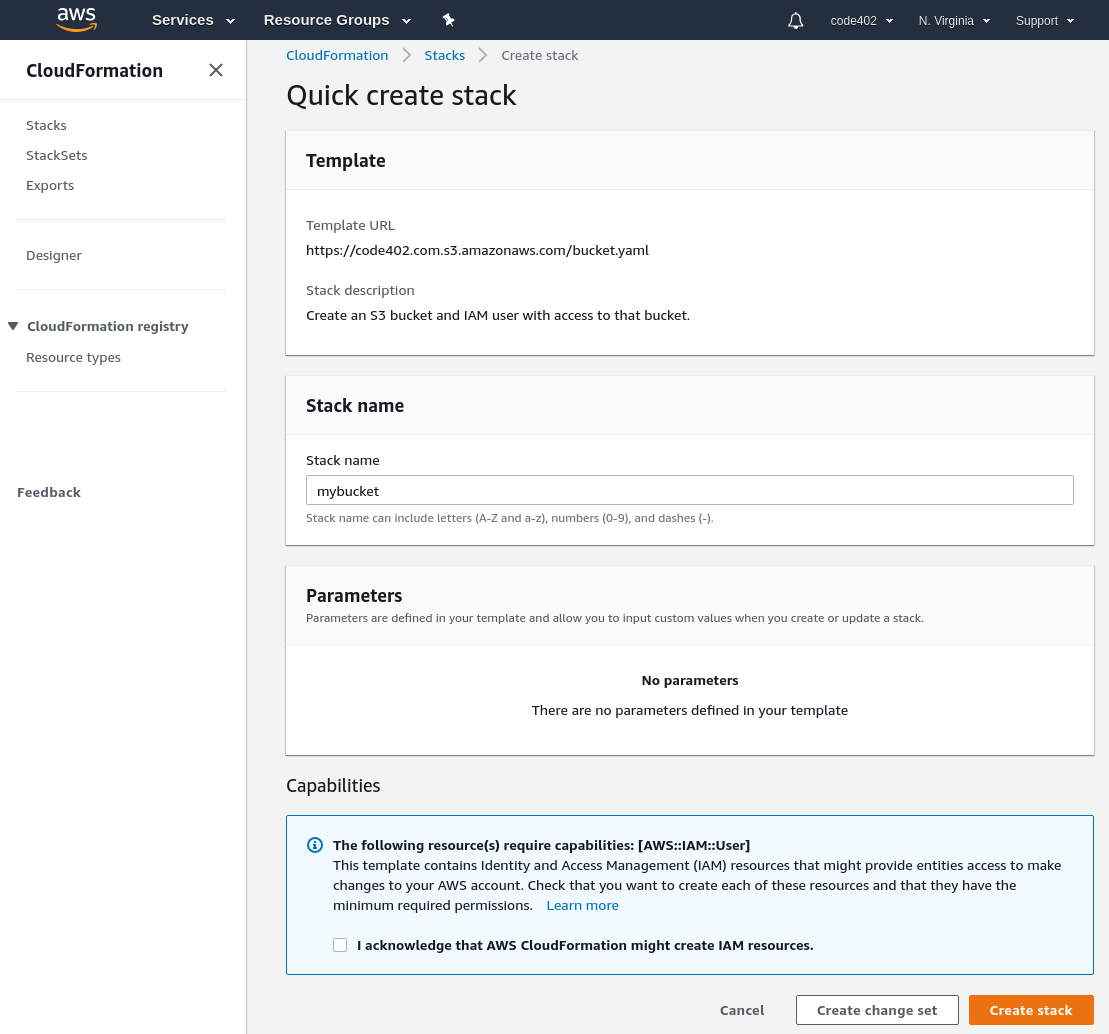This screenshot has height=1034, width=1109.
Task: Click the 'There are no parameters defined' text
Action: pyautogui.click(x=690, y=710)
